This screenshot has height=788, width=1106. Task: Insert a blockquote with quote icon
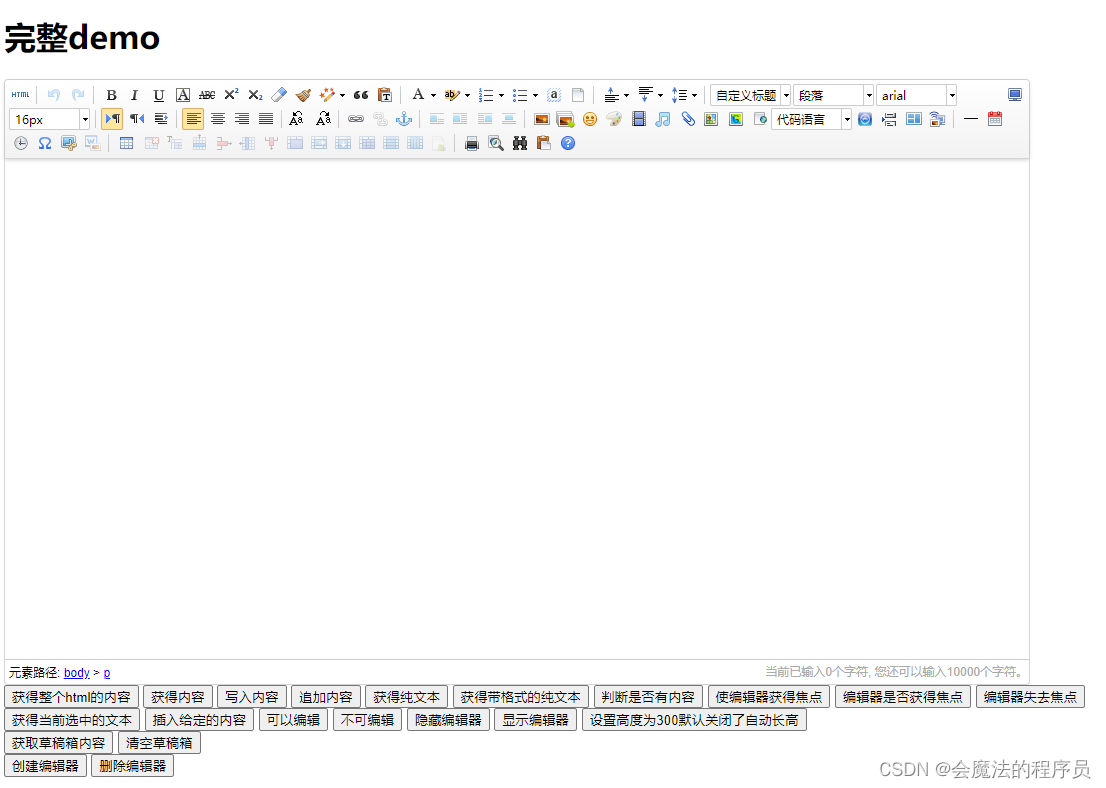coord(361,95)
